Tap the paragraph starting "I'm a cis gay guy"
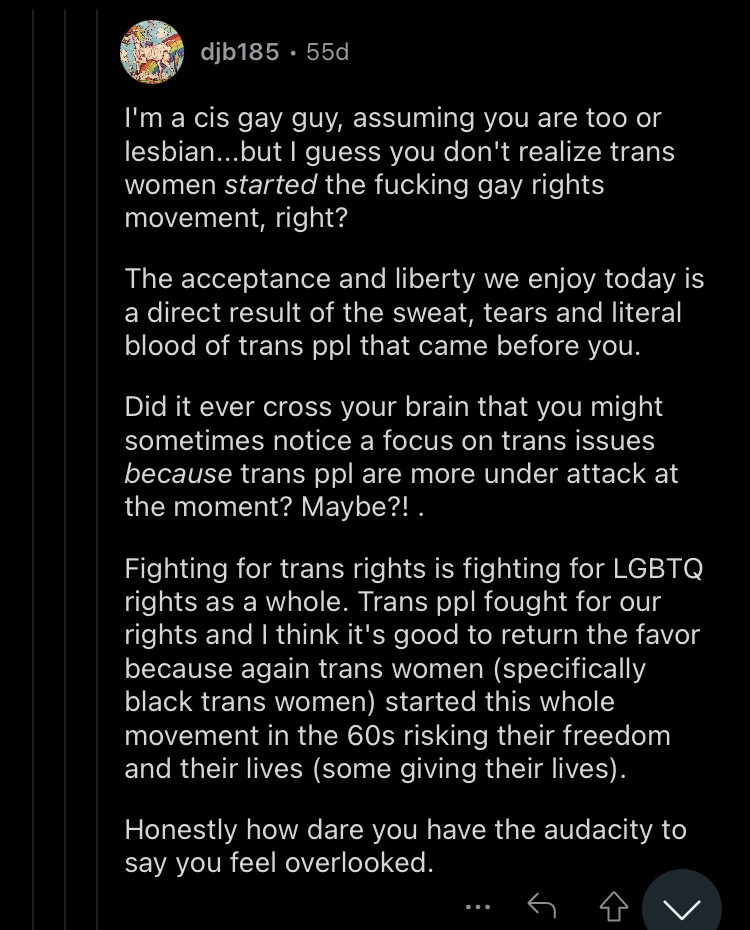Screen dimensions: 750x930 click(x=400, y=168)
